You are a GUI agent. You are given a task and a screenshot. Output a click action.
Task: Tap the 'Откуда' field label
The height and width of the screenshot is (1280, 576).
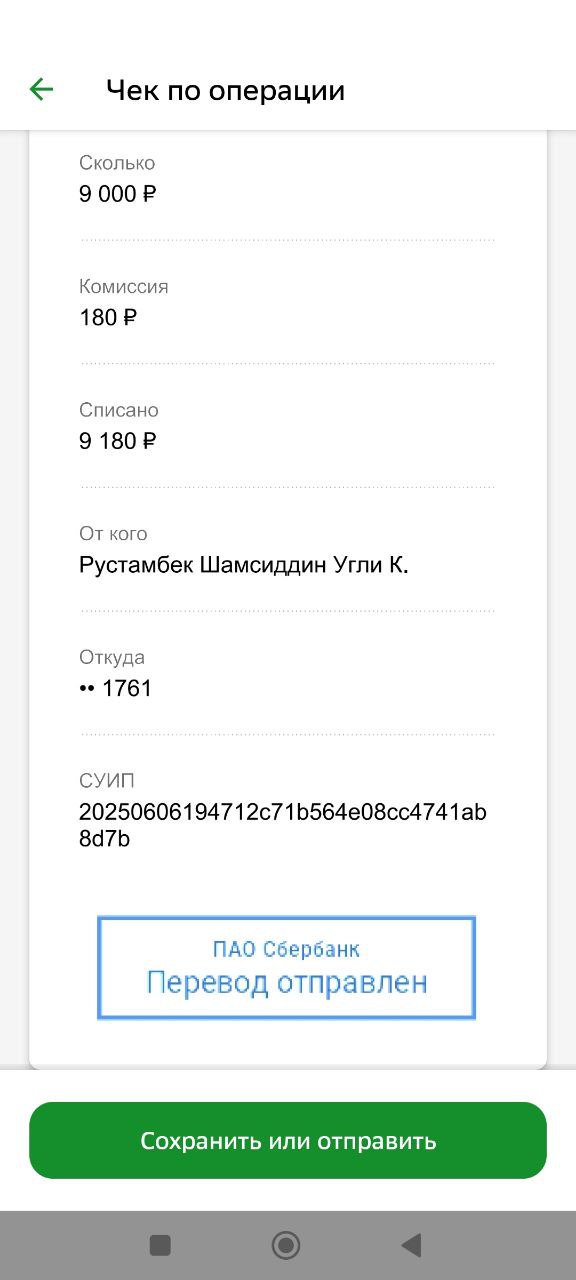click(112, 658)
